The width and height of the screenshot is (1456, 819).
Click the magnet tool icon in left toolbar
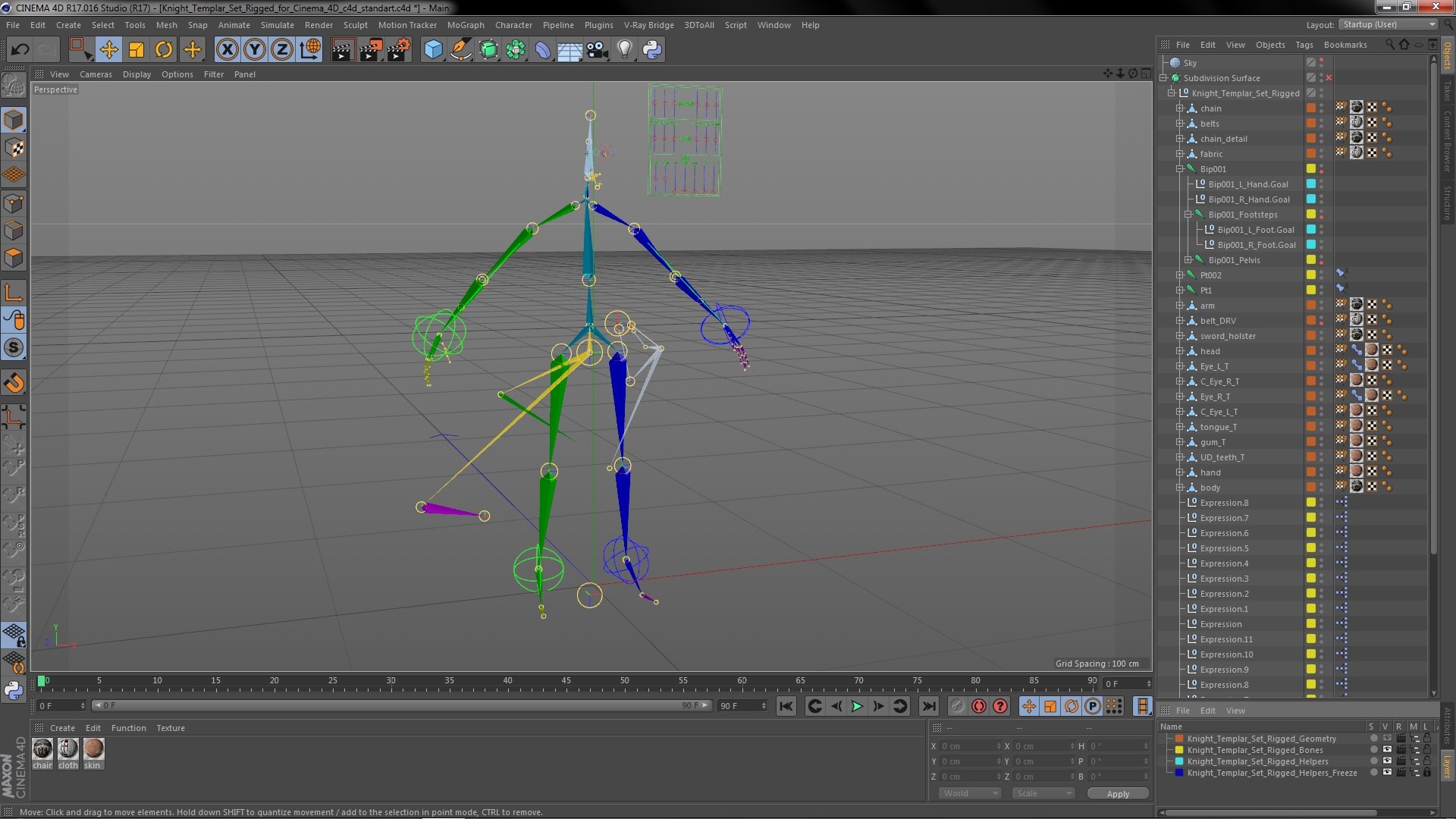(14, 383)
